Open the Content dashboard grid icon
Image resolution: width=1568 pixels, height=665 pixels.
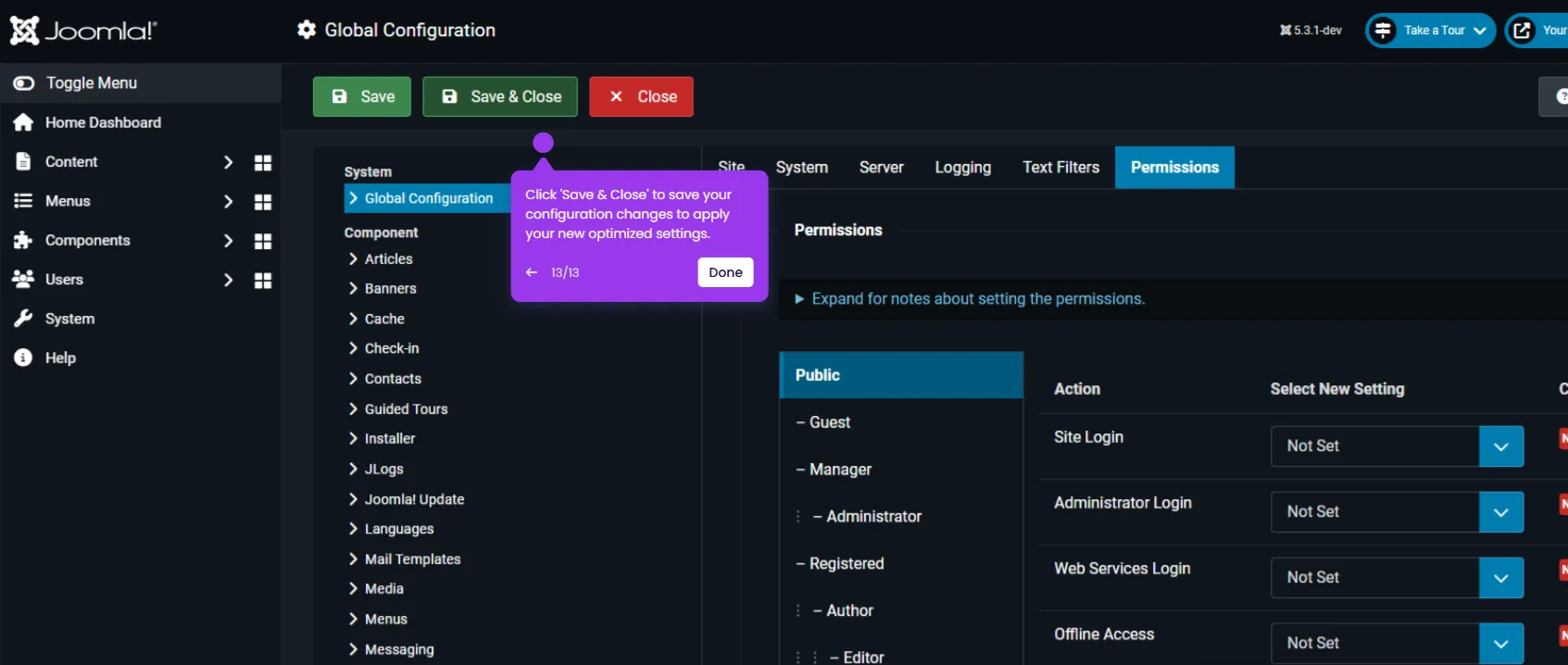tap(263, 162)
